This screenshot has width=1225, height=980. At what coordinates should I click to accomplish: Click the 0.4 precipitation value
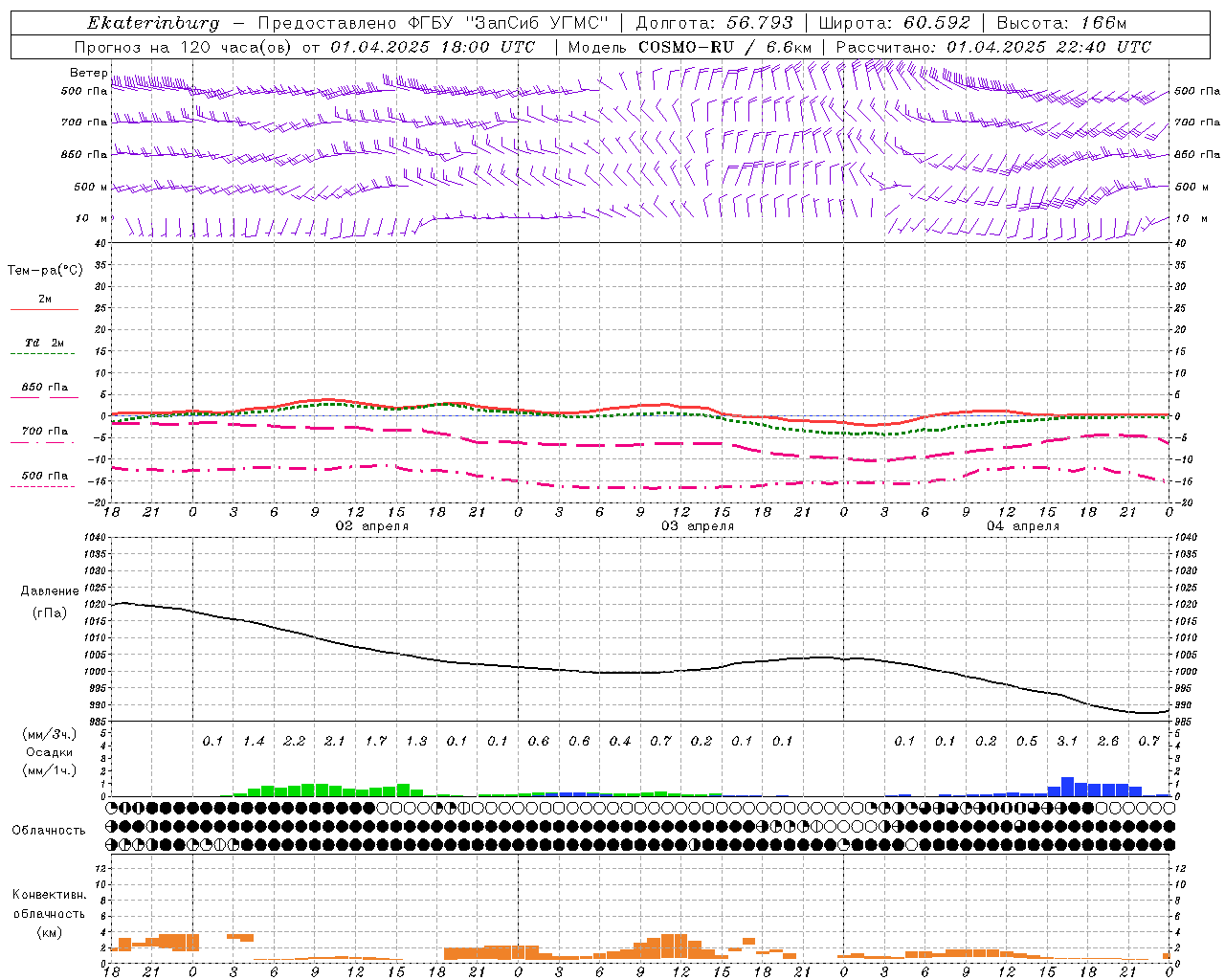620,742
